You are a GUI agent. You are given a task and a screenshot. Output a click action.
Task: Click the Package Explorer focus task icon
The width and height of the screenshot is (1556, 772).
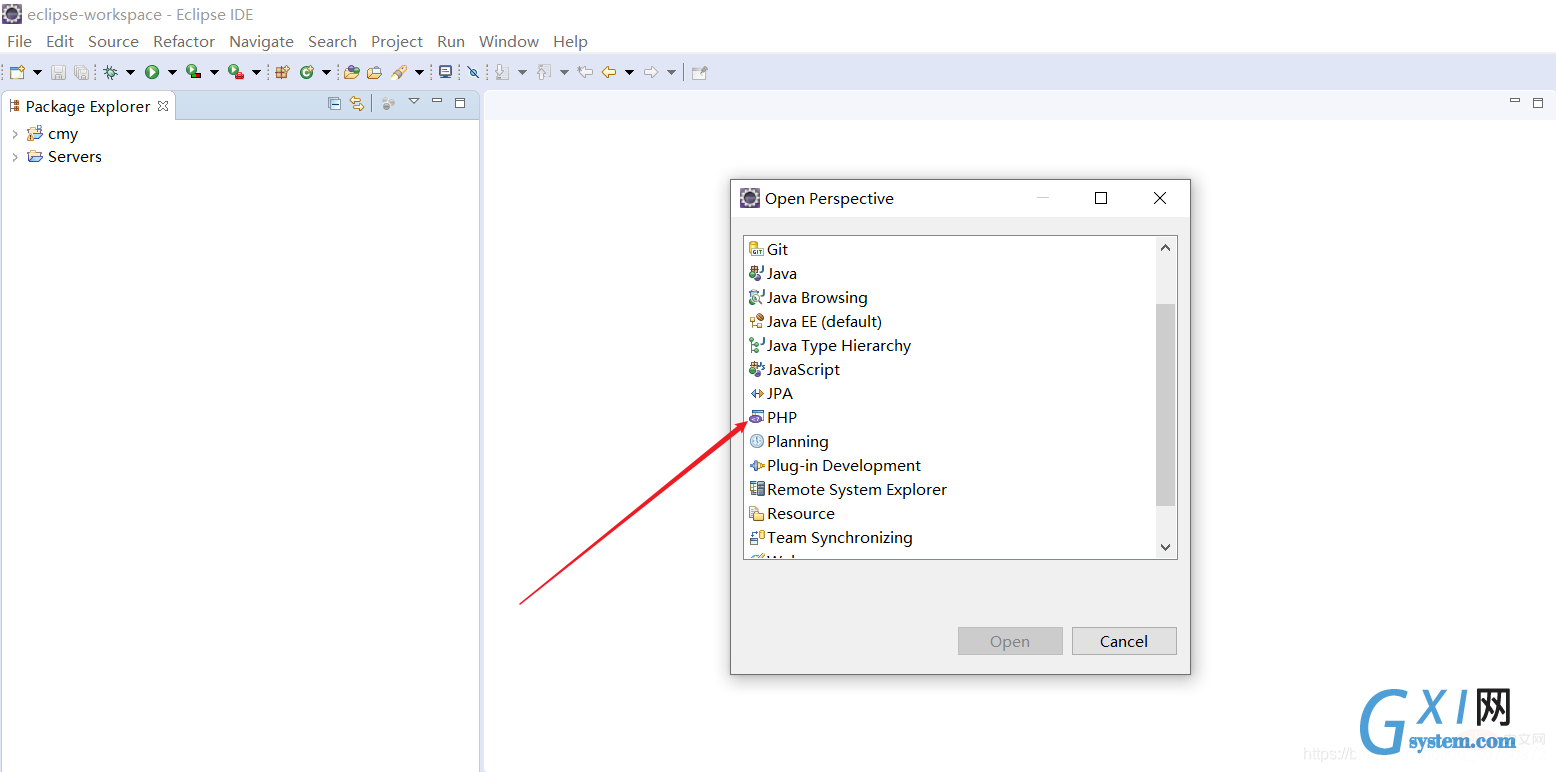click(x=388, y=103)
